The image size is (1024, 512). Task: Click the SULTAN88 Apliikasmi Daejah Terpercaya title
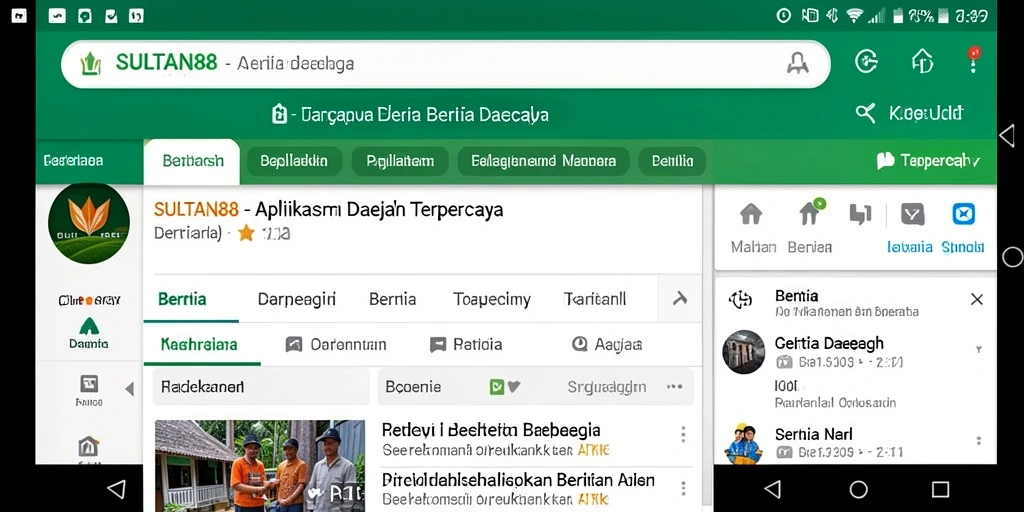pos(328,210)
